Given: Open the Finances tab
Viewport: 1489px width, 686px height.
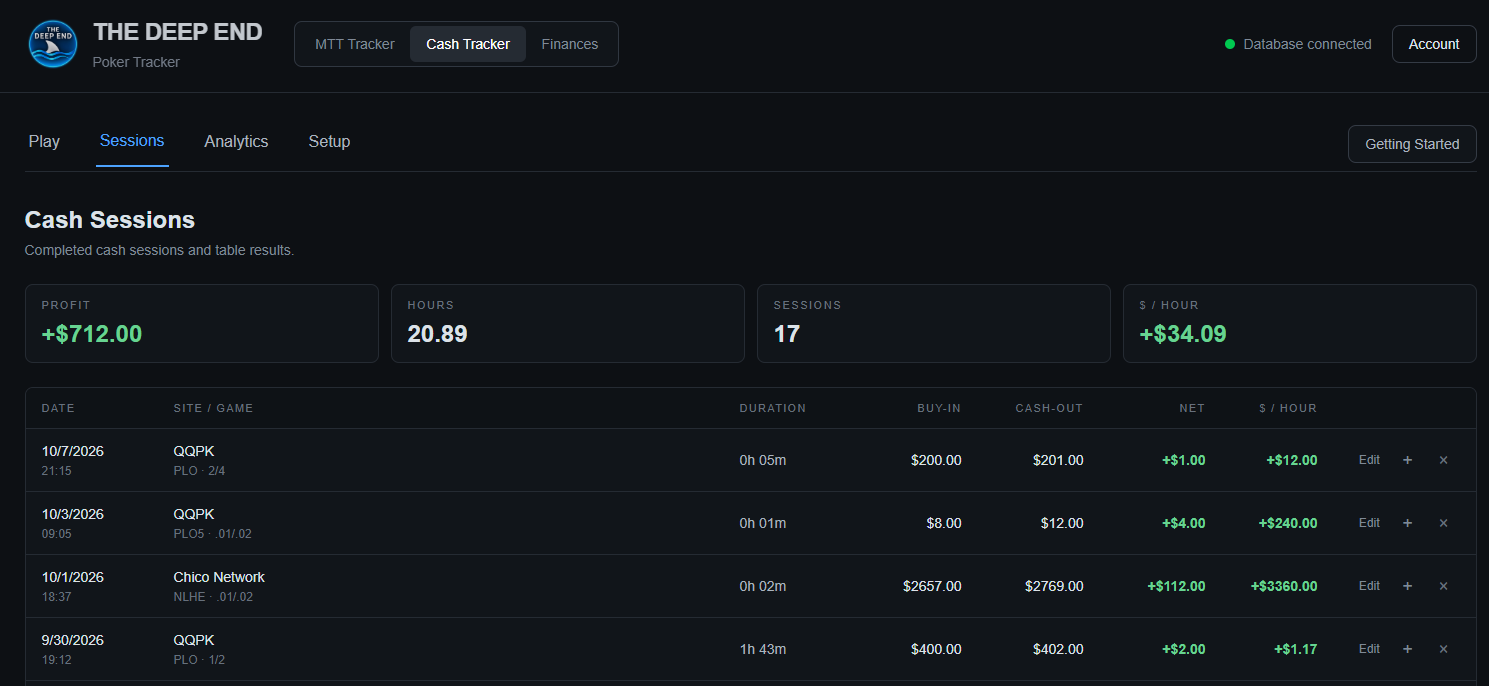Looking at the screenshot, I should tap(570, 44).
